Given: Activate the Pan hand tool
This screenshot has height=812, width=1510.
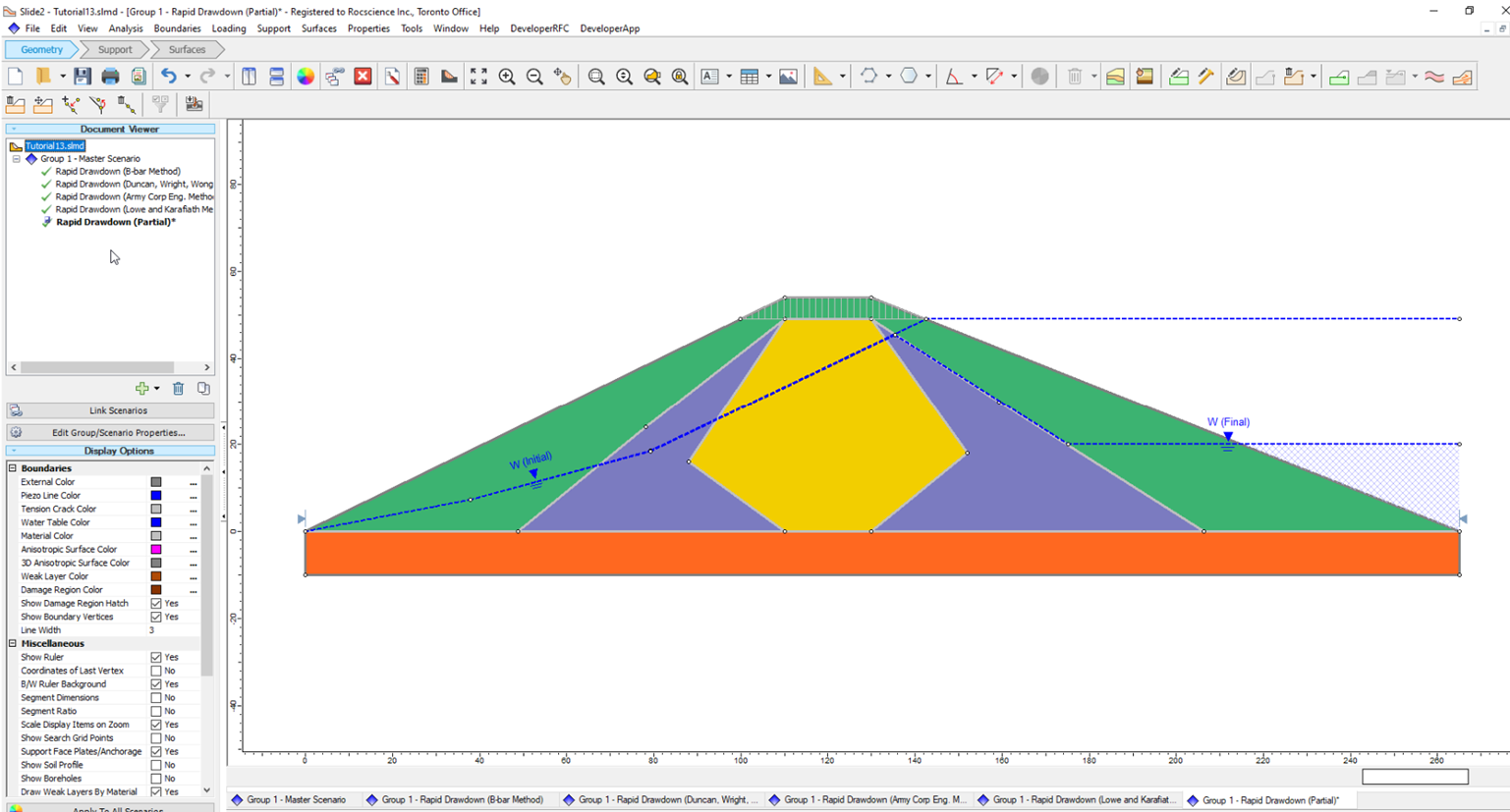Looking at the screenshot, I should pos(564,76).
